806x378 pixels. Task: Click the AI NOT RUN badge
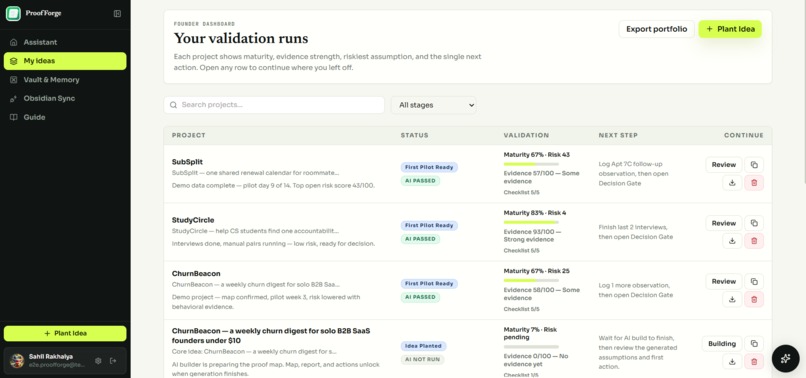[423, 359]
